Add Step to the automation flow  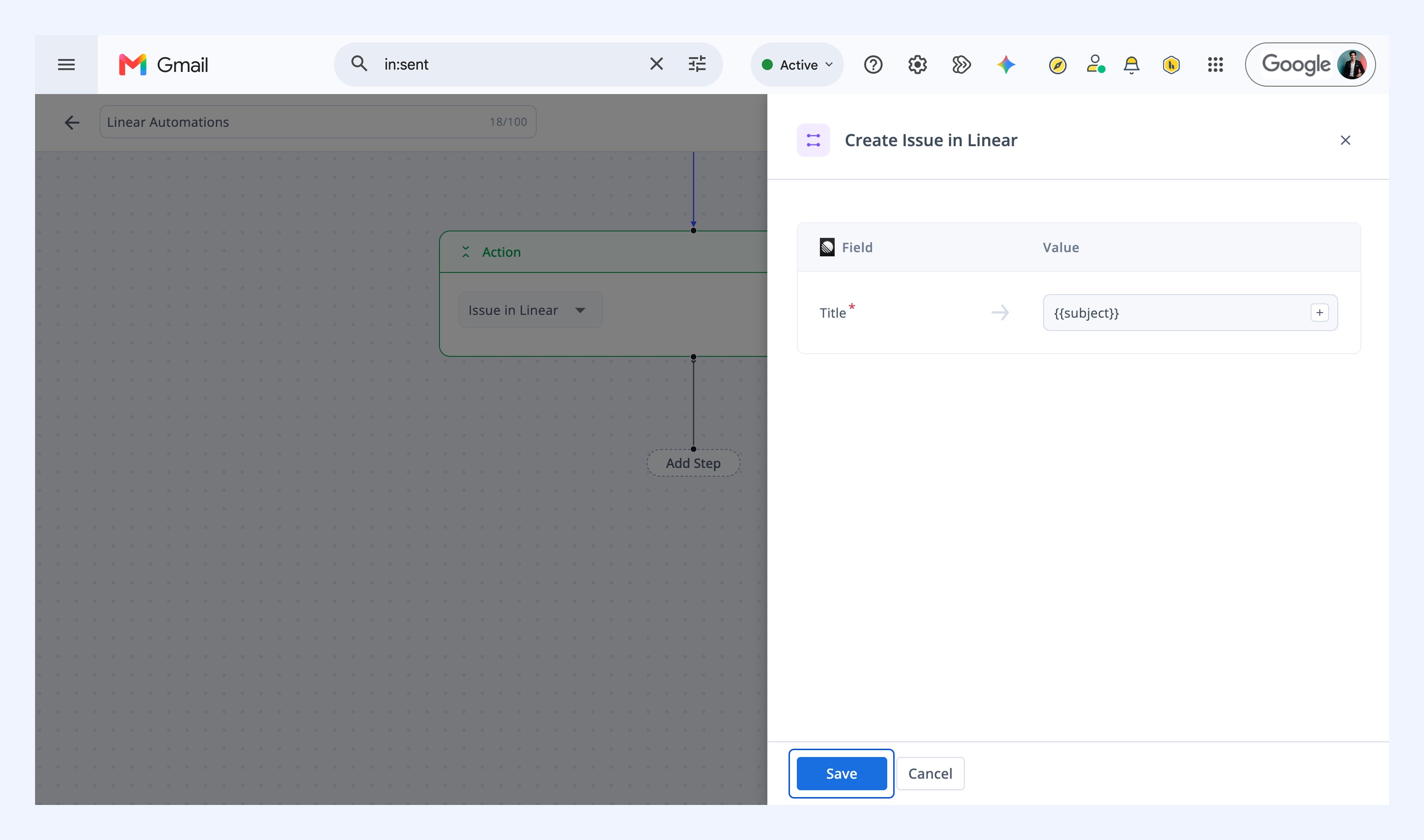[693, 463]
